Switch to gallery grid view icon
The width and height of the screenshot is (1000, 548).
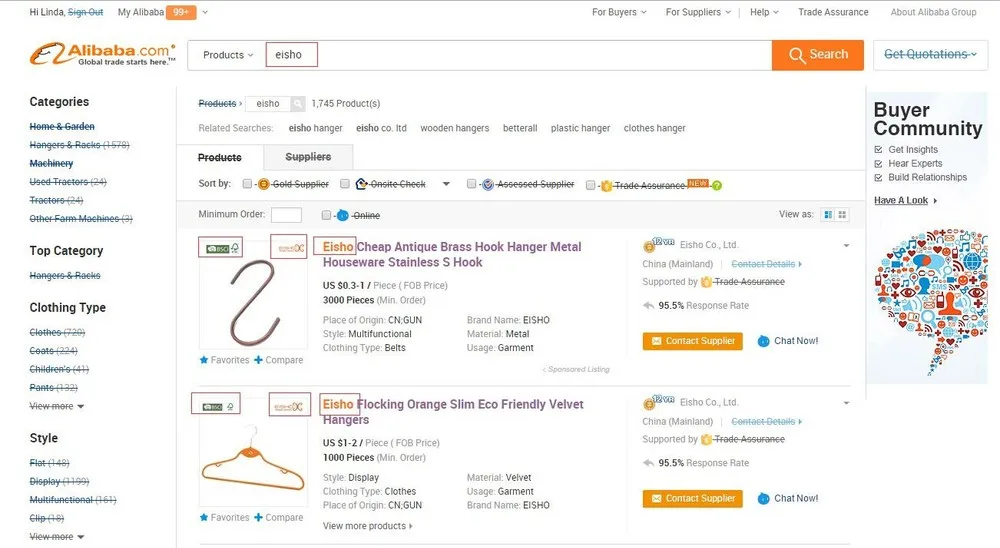click(843, 215)
